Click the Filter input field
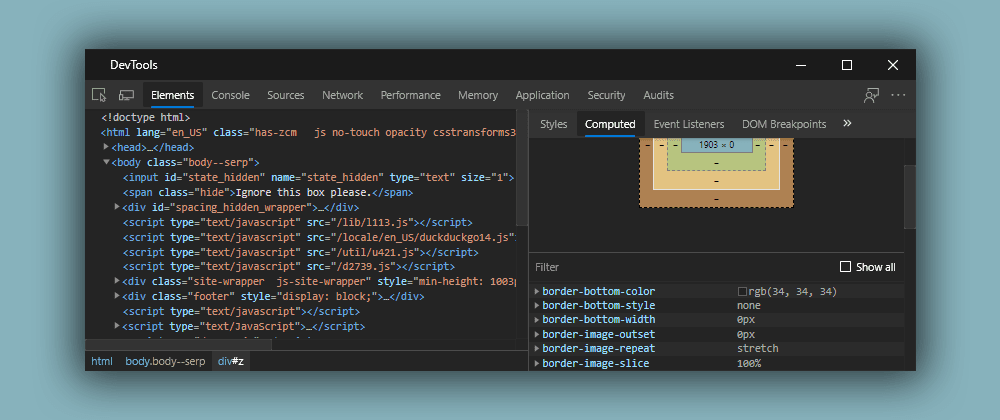The height and width of the screenshot is (420, 1000). (682, 267)
